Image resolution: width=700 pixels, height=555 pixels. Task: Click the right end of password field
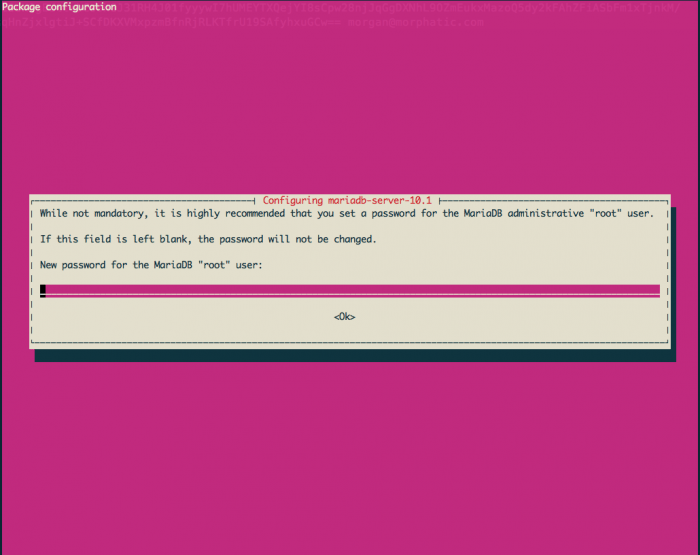coord(655,291)
